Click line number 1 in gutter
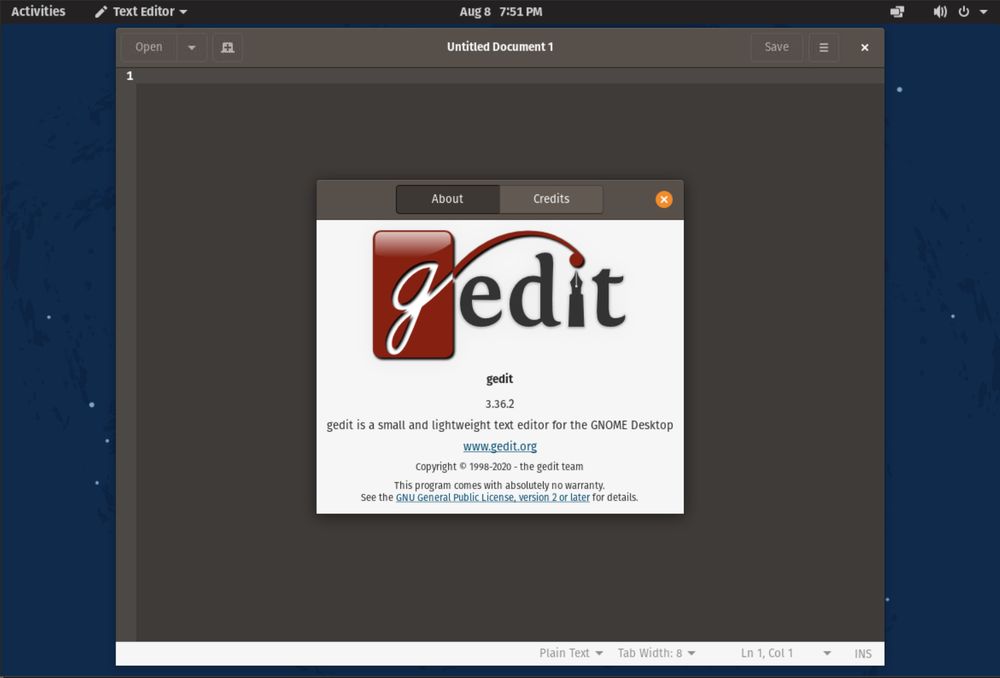This screenshot has height=678, width=1000. (x=130, y=76)
